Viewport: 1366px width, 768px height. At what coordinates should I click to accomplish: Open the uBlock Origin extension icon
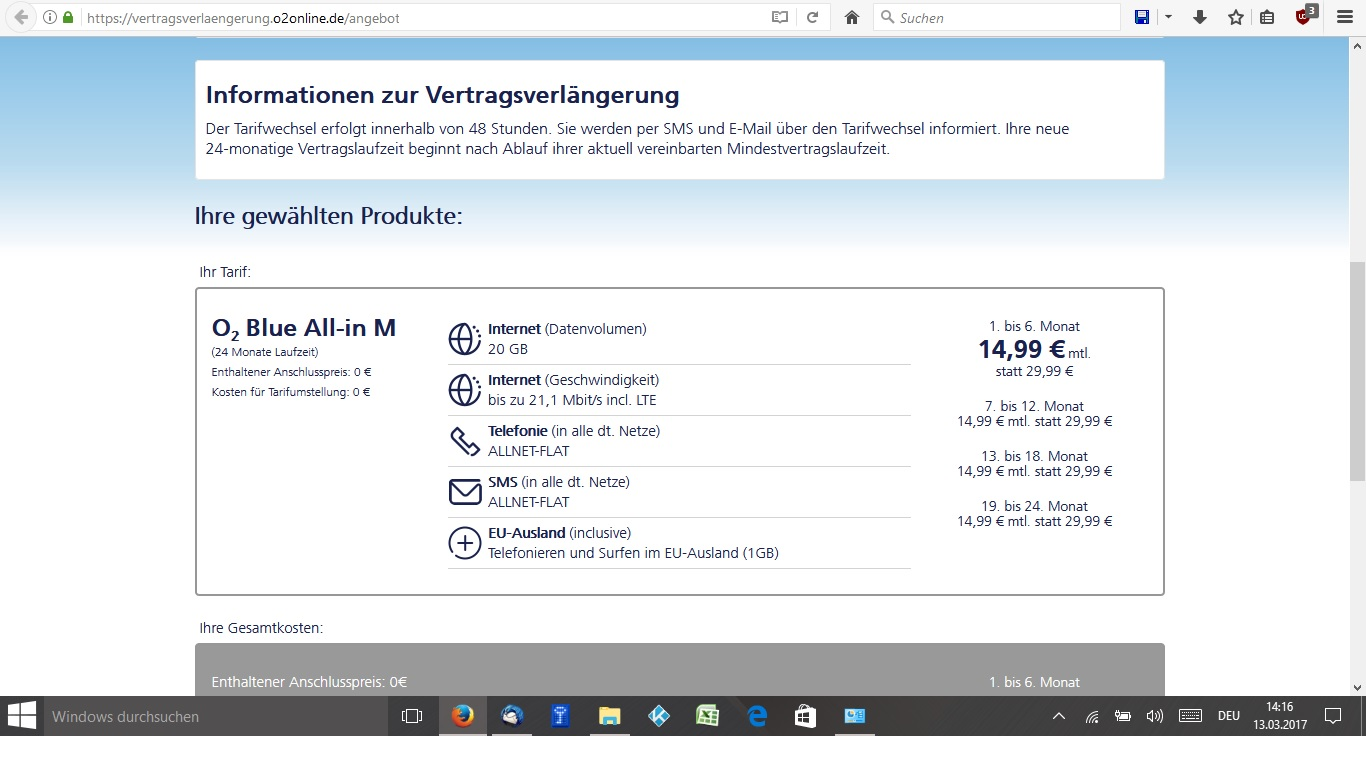(1305, 15)
